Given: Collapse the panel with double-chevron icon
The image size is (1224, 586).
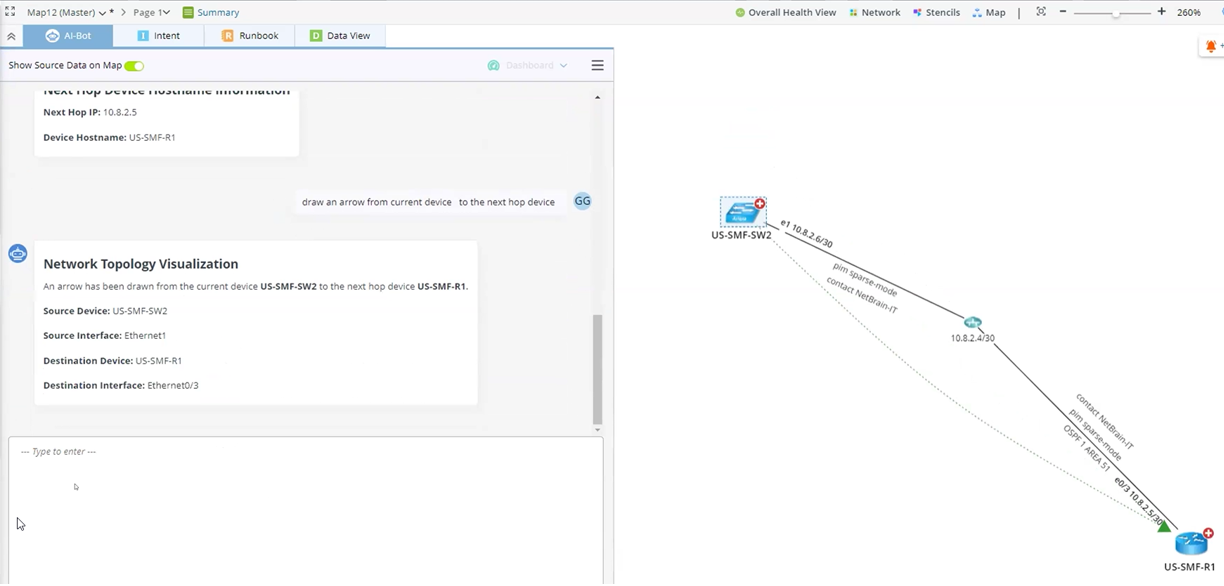Looking at the screenshot, I should tap(11, 36).
